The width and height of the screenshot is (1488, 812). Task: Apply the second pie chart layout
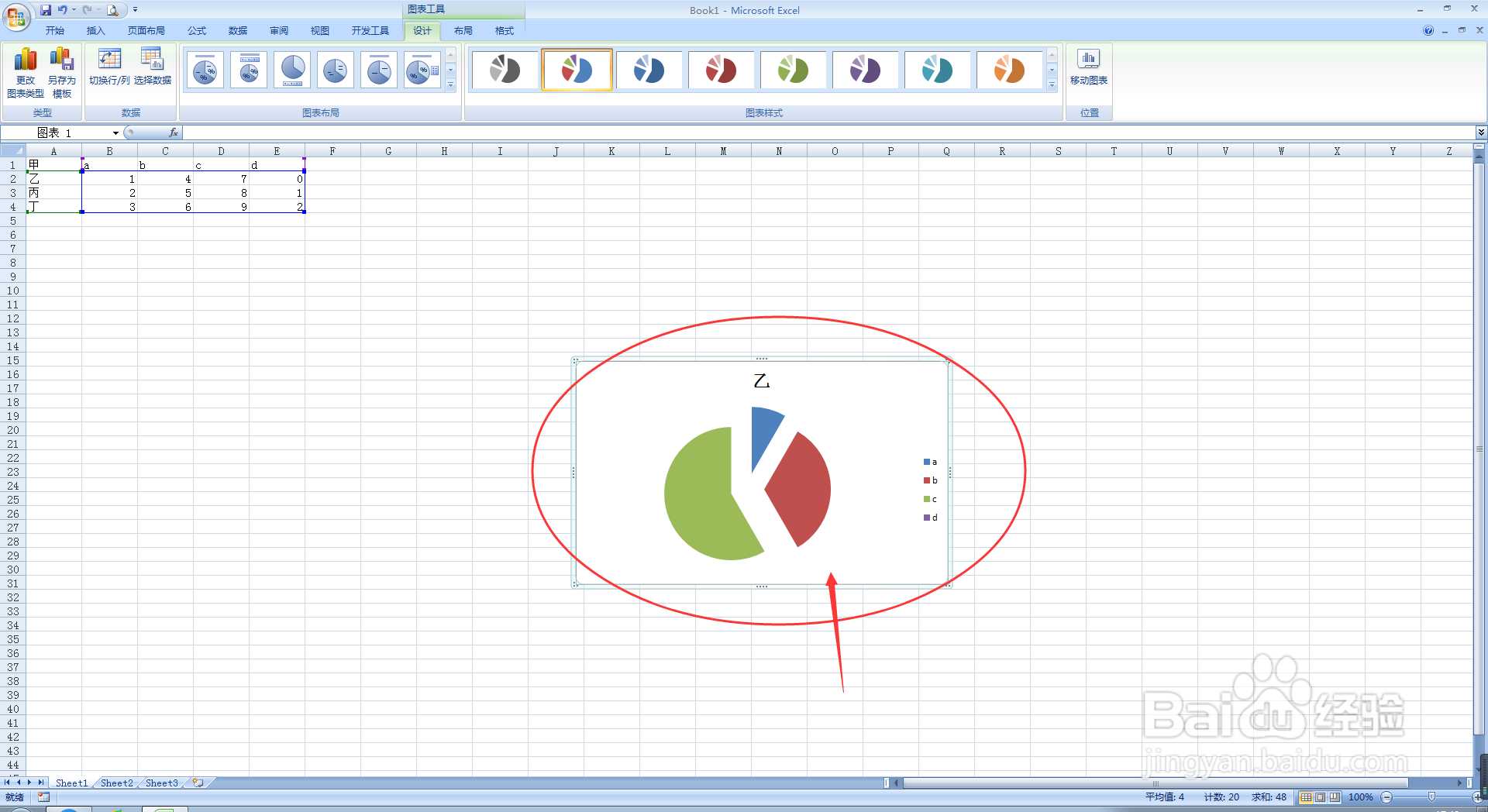(249, 71)
